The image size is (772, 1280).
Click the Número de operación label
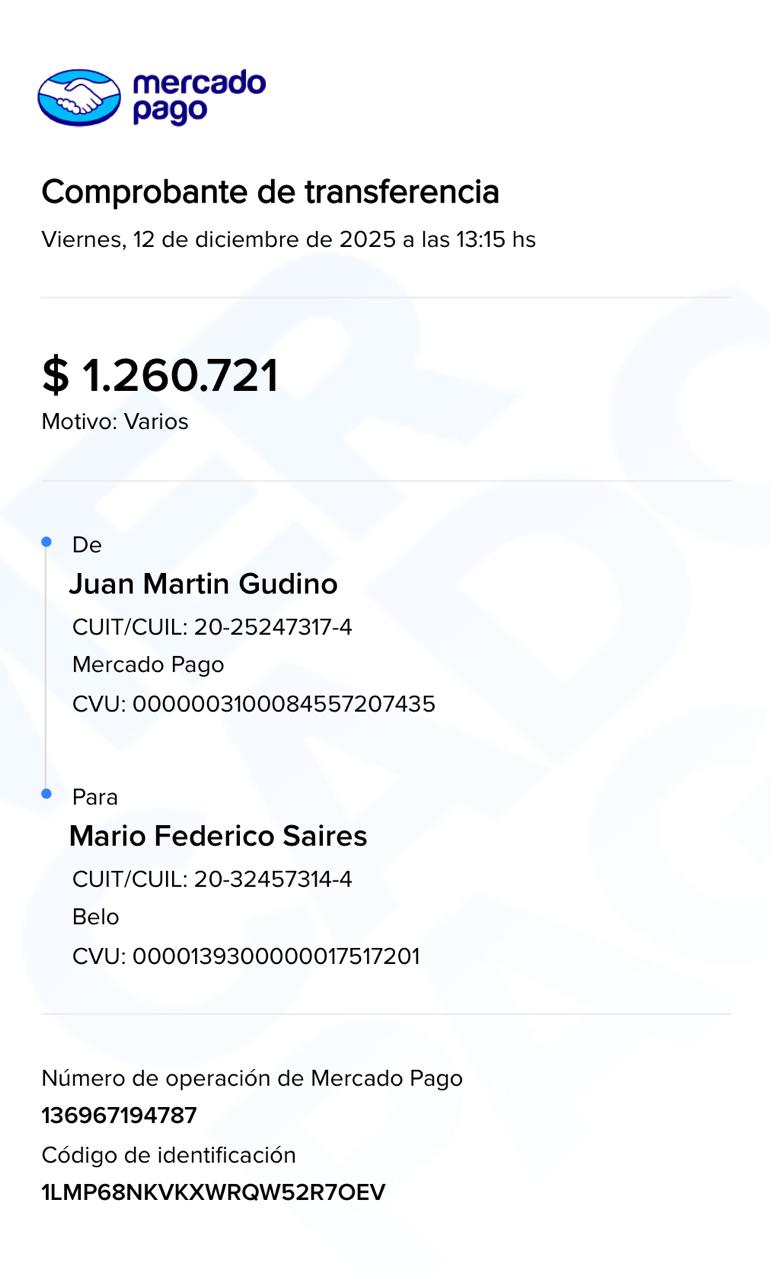[252, 1078]
